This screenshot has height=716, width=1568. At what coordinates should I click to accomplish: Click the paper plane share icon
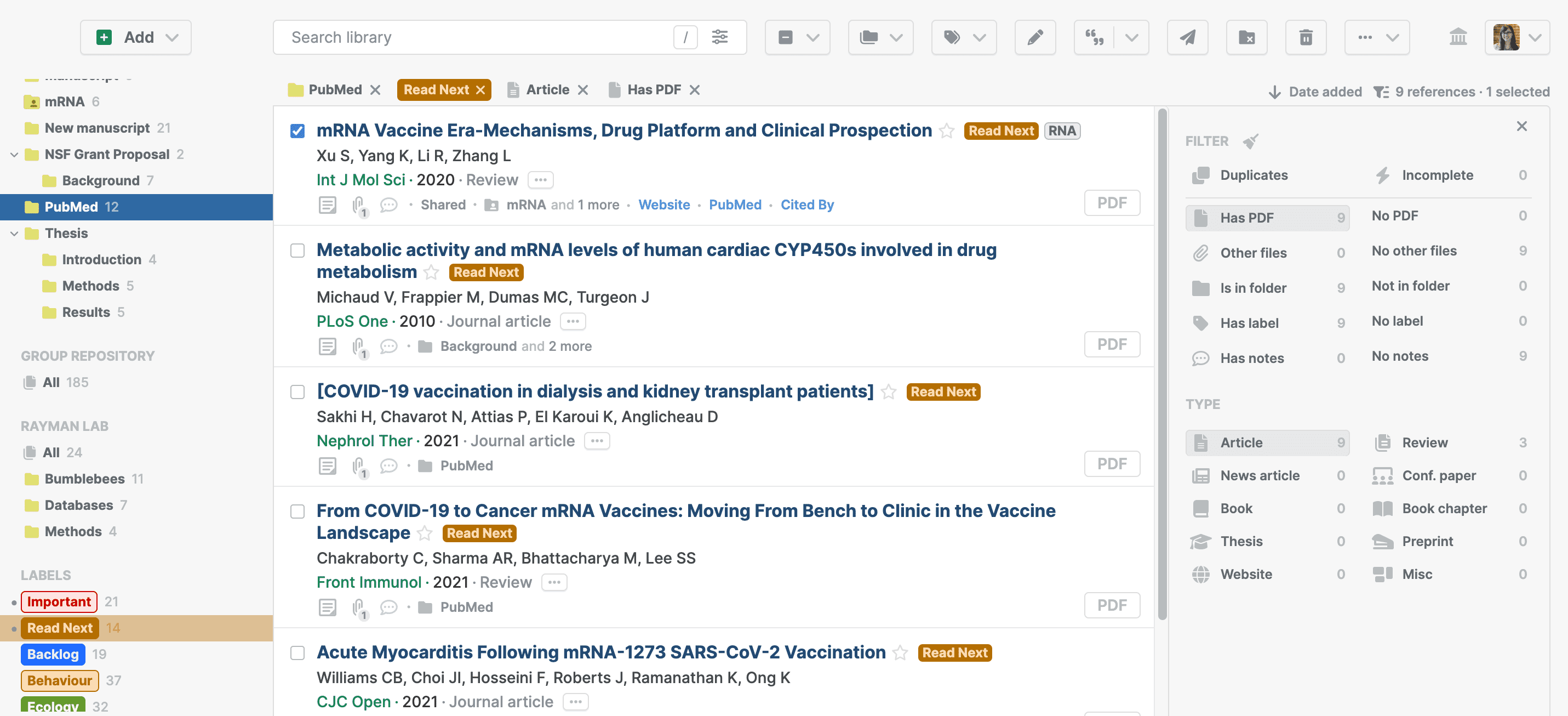pos(1187,38)
